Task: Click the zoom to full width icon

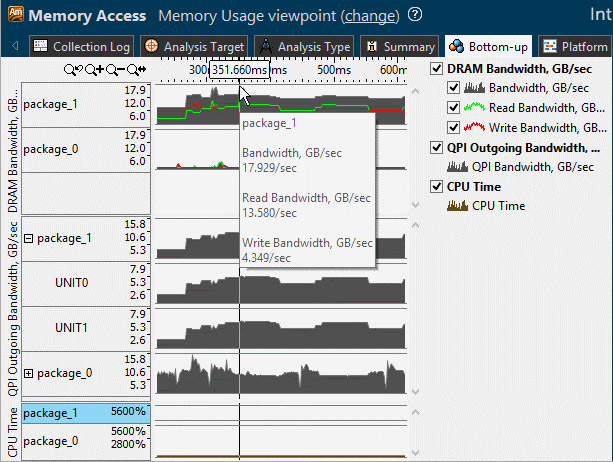Action: 137,70
